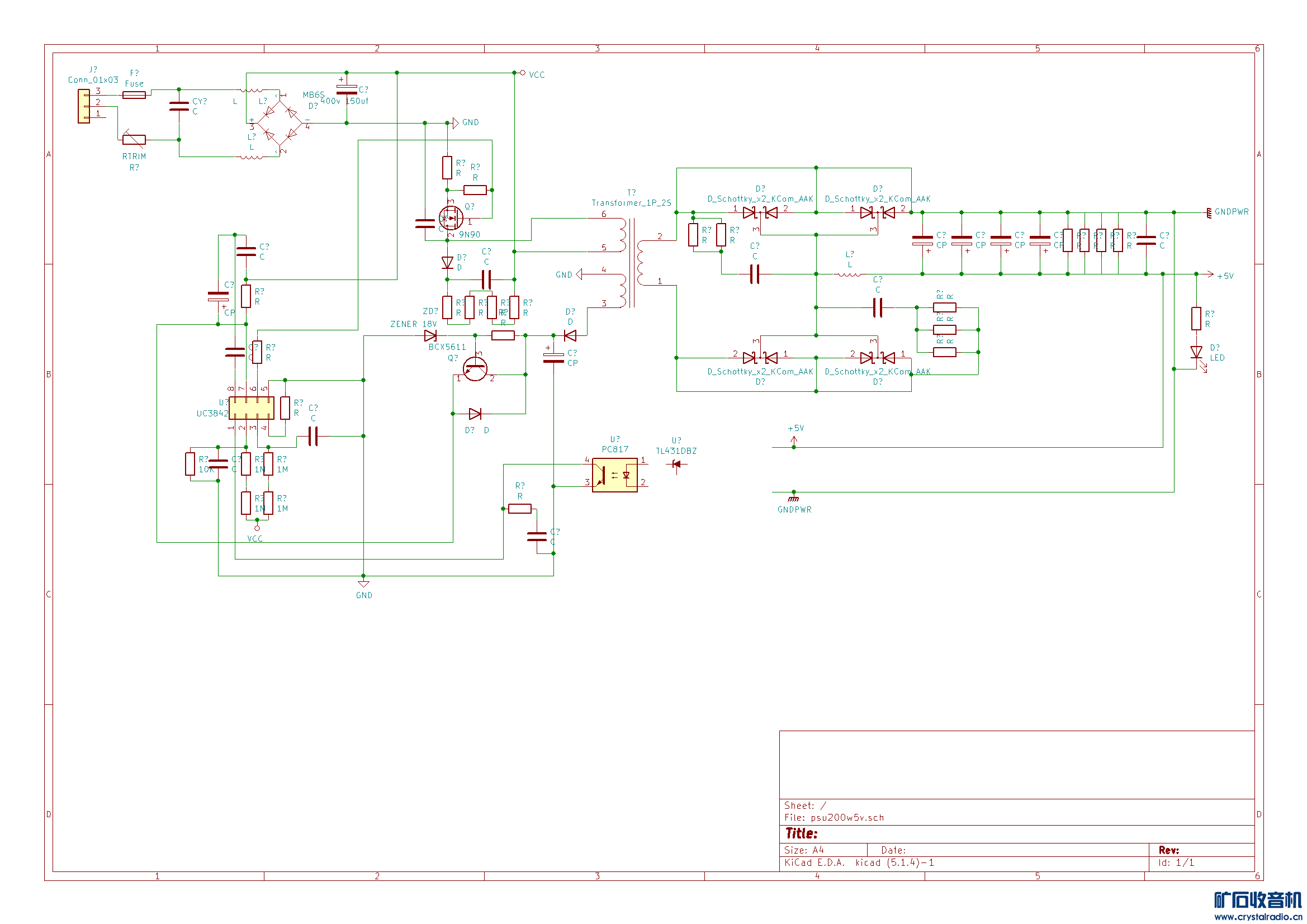Click the CY? capacitor at input

[x=179, y=106]
